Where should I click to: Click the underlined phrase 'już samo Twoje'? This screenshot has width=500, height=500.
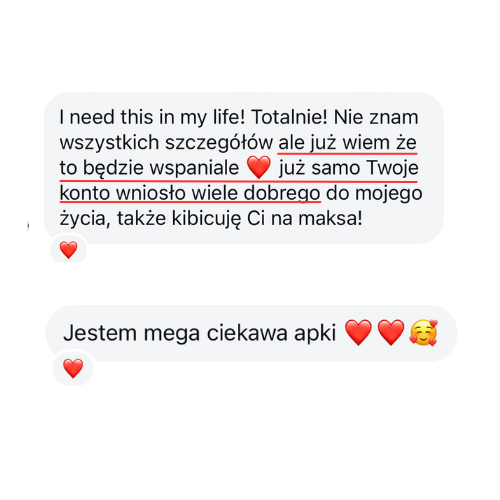(x=349, y=168)
